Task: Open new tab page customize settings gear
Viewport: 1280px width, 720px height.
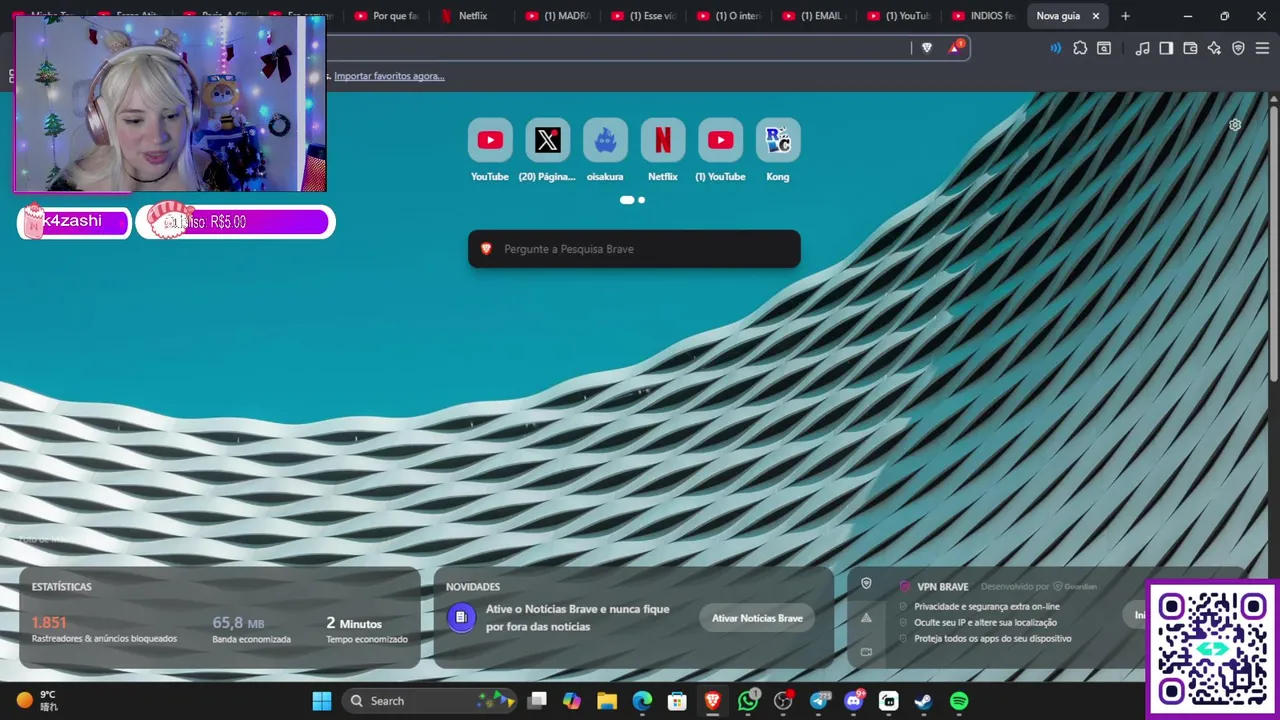Action: pyautogui.click(x=1235, y=125)
